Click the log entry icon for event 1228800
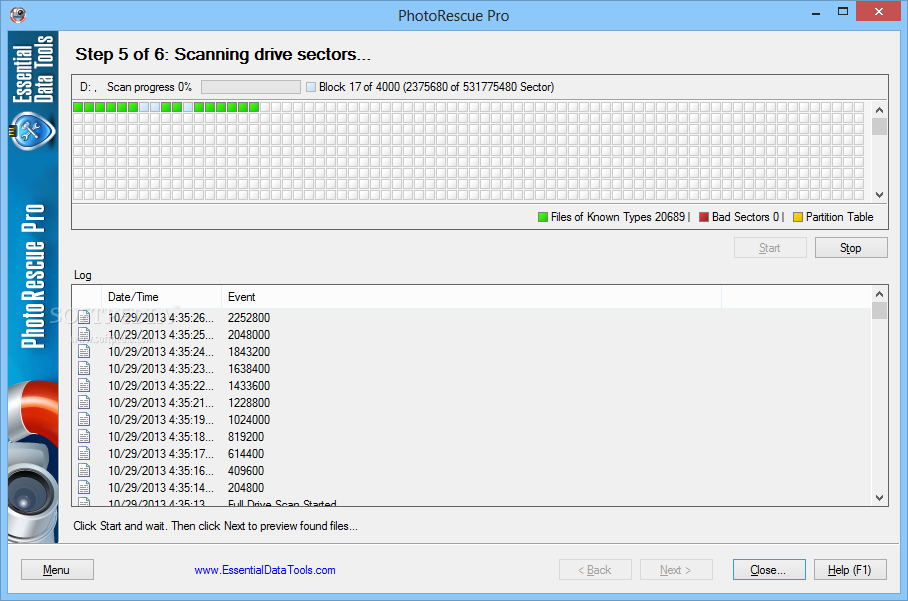908x601 pixels. pyautogui.click(x=84, y=402)
